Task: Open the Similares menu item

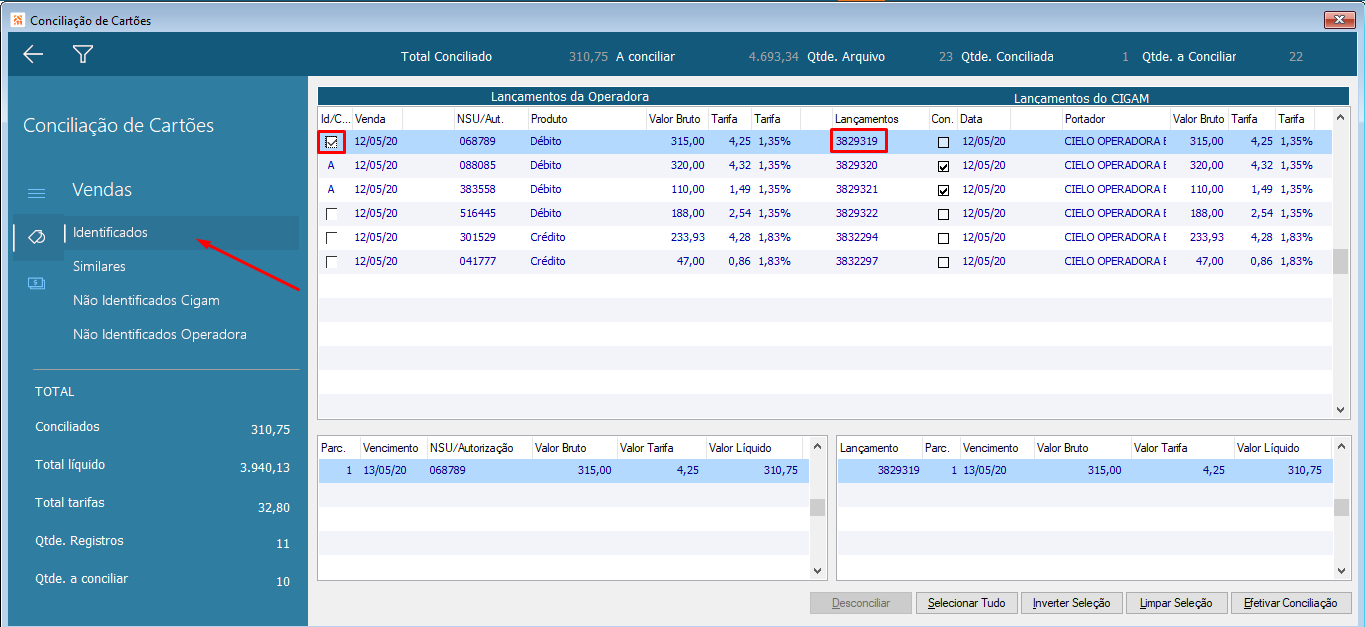Action: (x=99, y=267)
